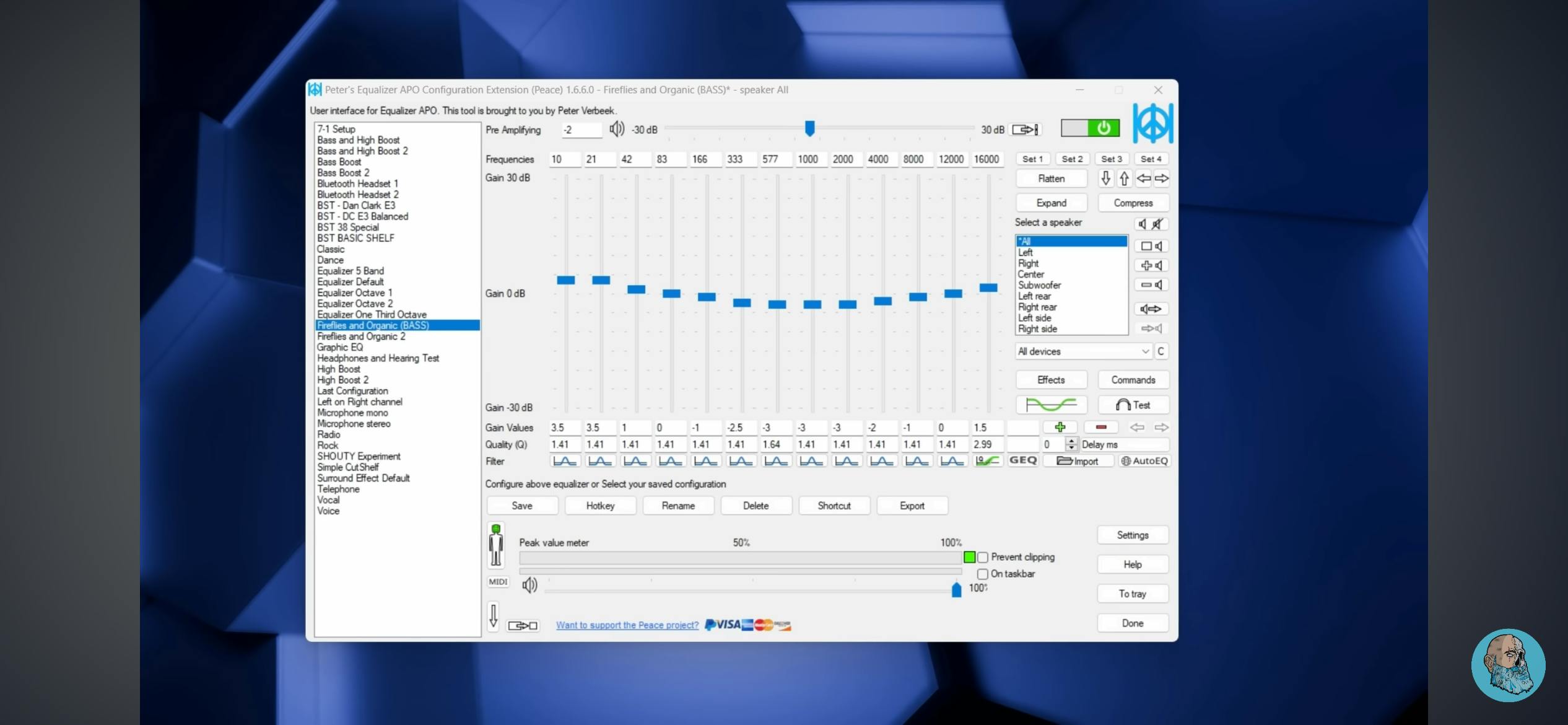Open the frequency response graph icon

pyautogui.click(x=1051, y=405)
